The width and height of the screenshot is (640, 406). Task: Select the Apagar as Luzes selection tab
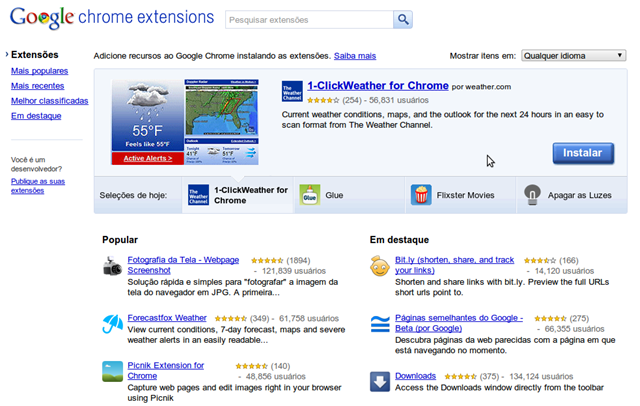point(572,195)
